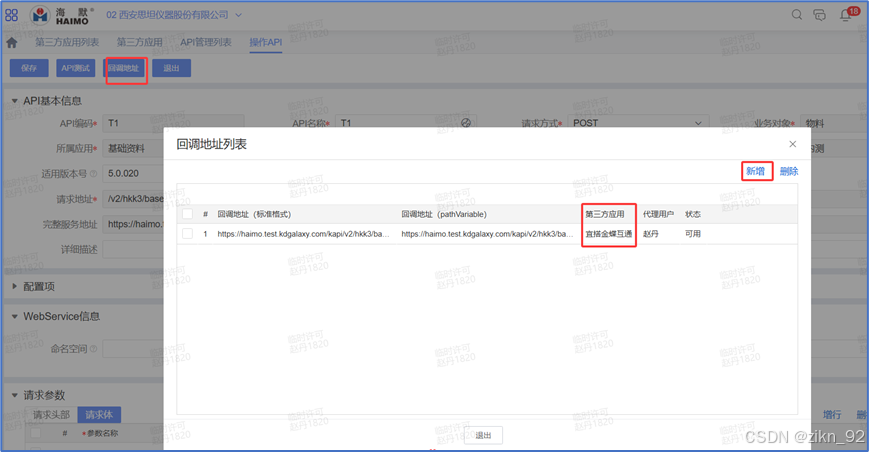Click 删除 in callback list dialog

(789, 171)
